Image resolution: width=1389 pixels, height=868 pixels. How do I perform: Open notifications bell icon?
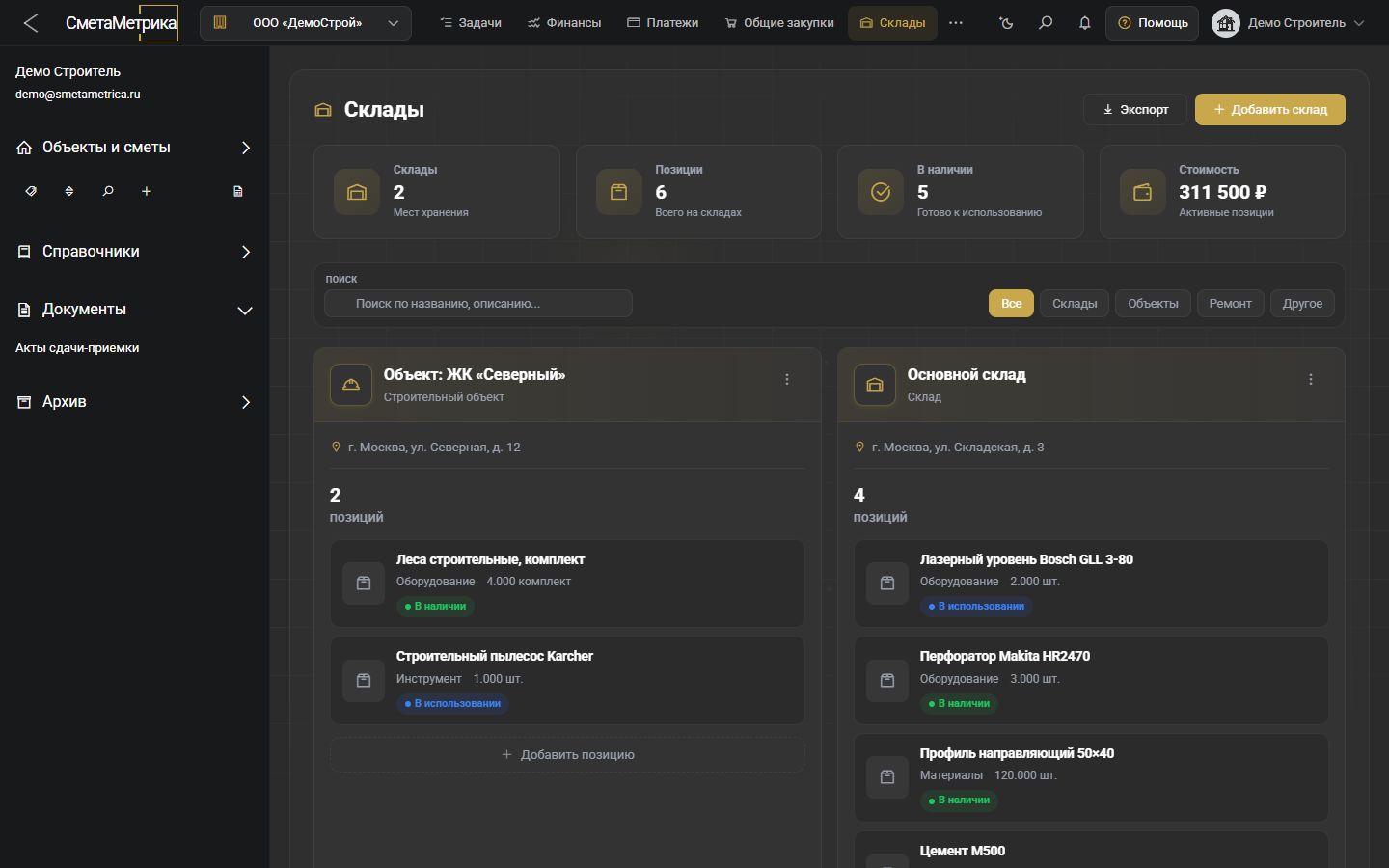click(1084, 23)
